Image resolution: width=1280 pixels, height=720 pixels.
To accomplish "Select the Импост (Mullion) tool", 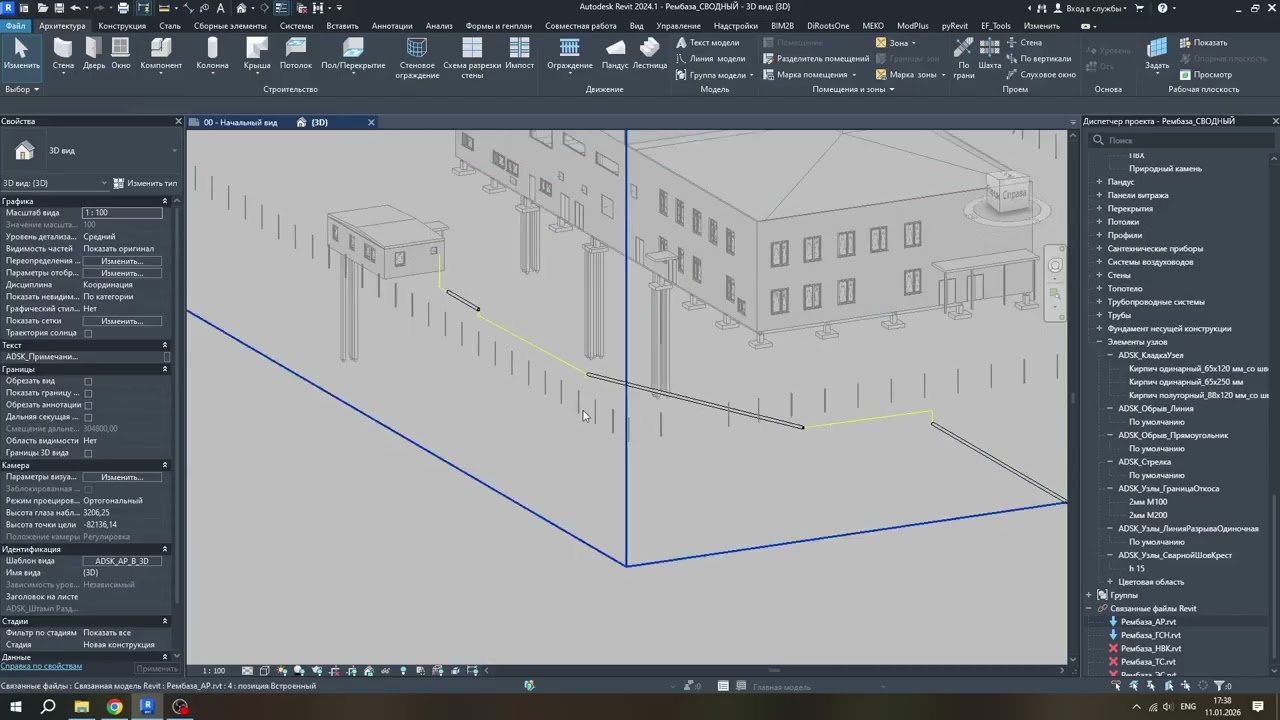I will click(x=520, y=53).
